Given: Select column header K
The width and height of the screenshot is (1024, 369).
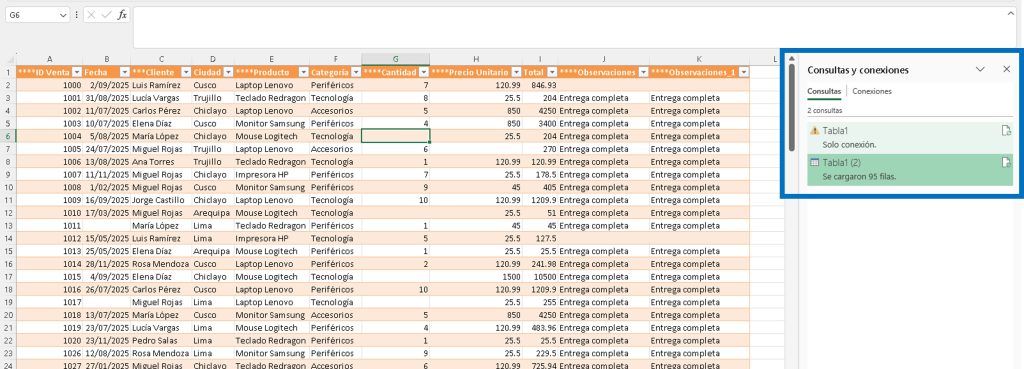Looking at the screenshot, I should tap(699, 59).
